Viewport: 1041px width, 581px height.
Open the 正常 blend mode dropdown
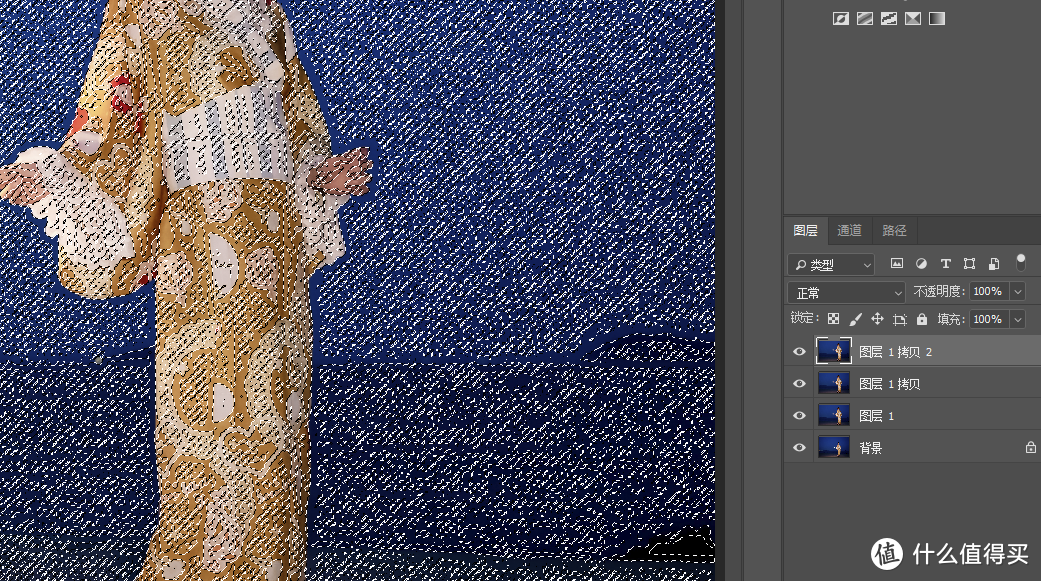click(846, 292)
